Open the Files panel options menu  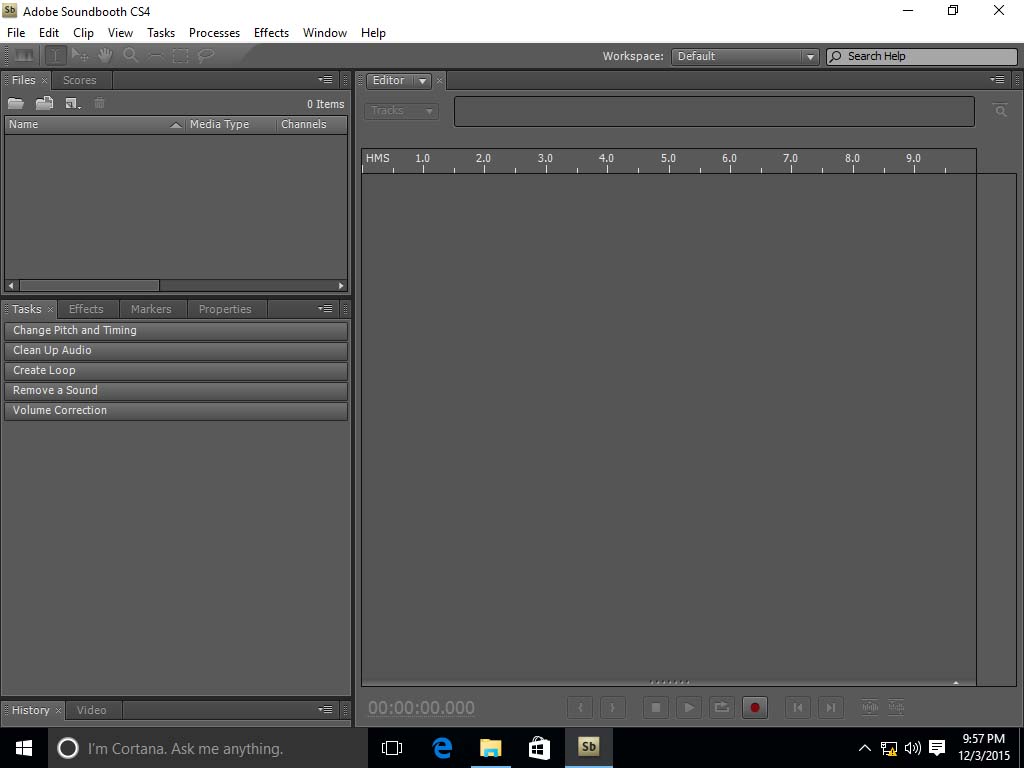(325, 80)
